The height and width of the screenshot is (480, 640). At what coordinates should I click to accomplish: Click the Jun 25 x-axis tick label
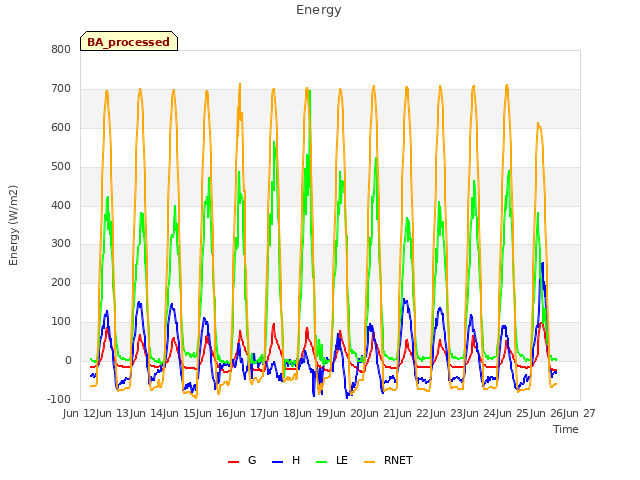(514, 413)
